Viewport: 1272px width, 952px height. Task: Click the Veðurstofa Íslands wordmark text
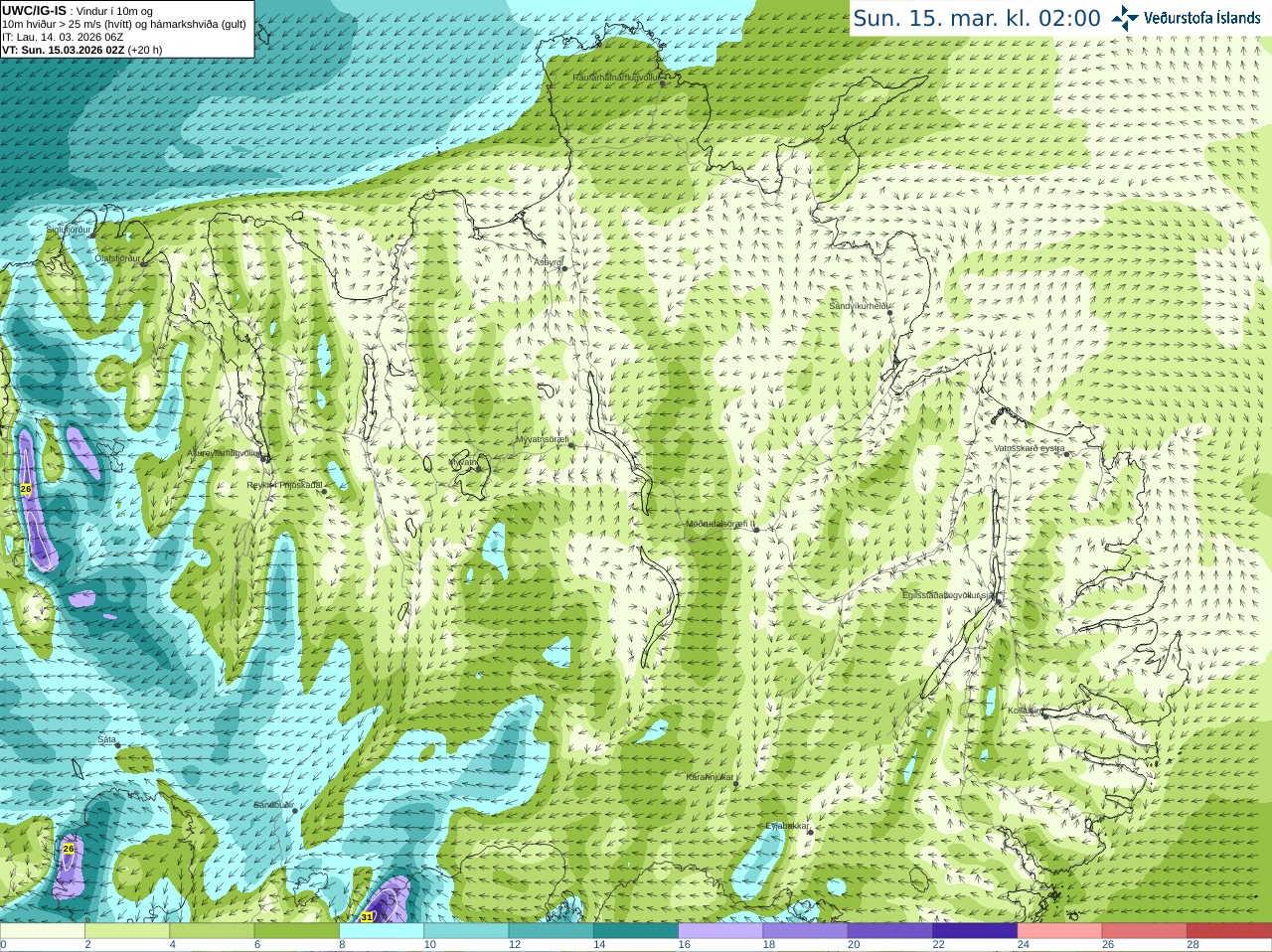pos(1202,18)
